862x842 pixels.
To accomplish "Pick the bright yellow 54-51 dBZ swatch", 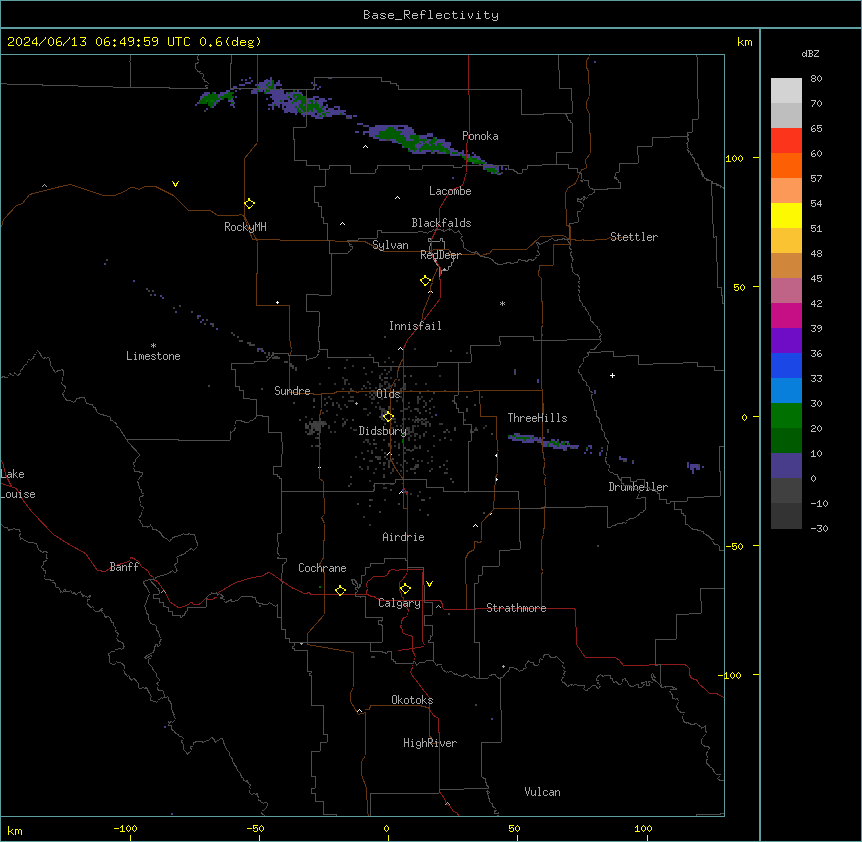I will pos(786,215).
